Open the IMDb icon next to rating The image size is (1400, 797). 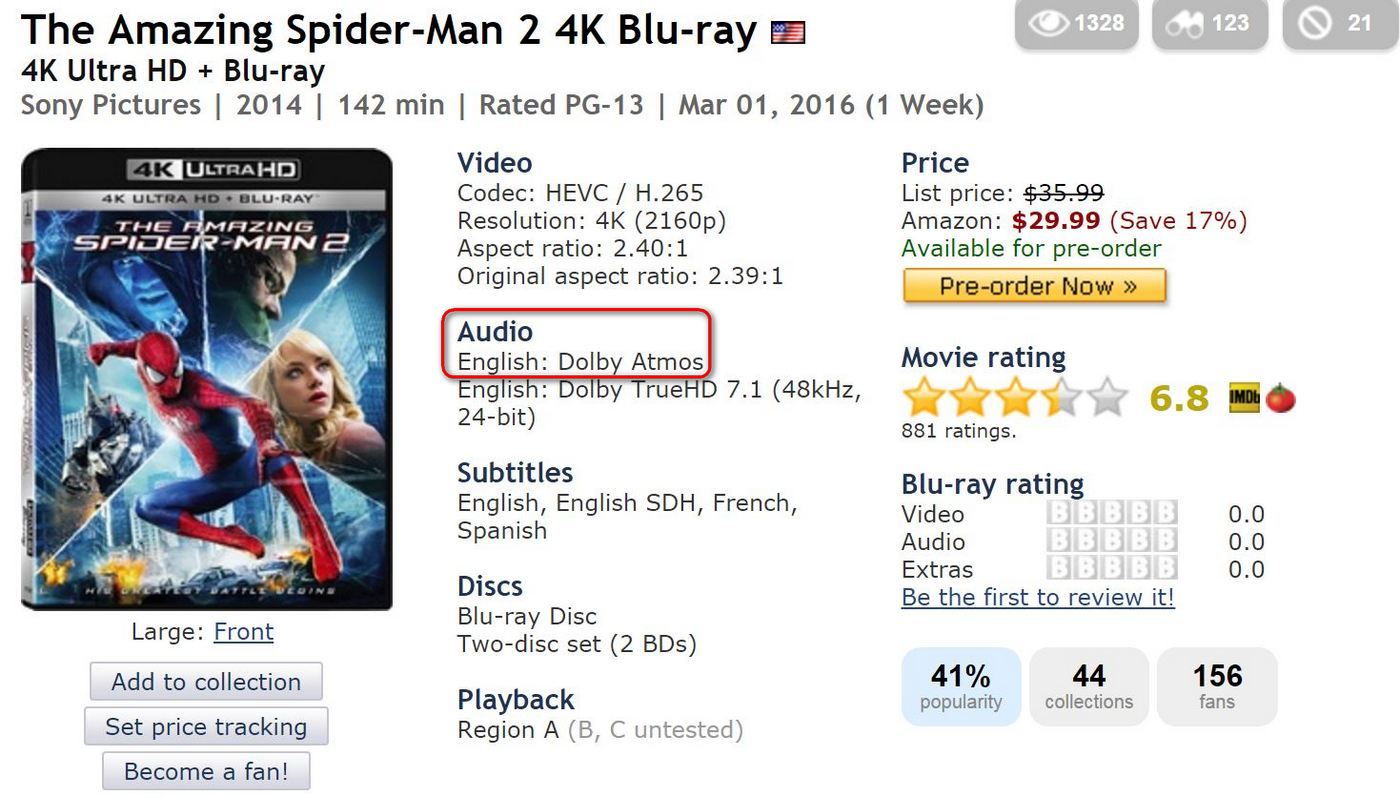click(x=1244, y=398)
